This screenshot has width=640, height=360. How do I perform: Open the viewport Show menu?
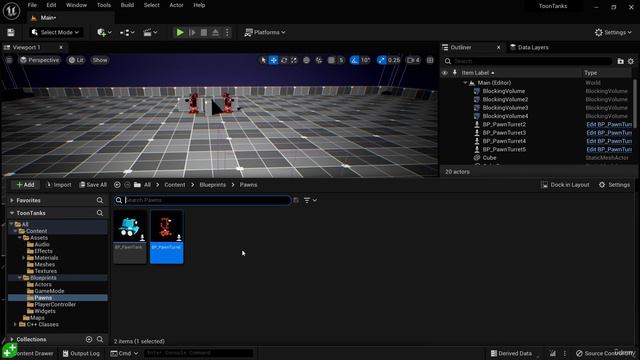coord(100,60)
